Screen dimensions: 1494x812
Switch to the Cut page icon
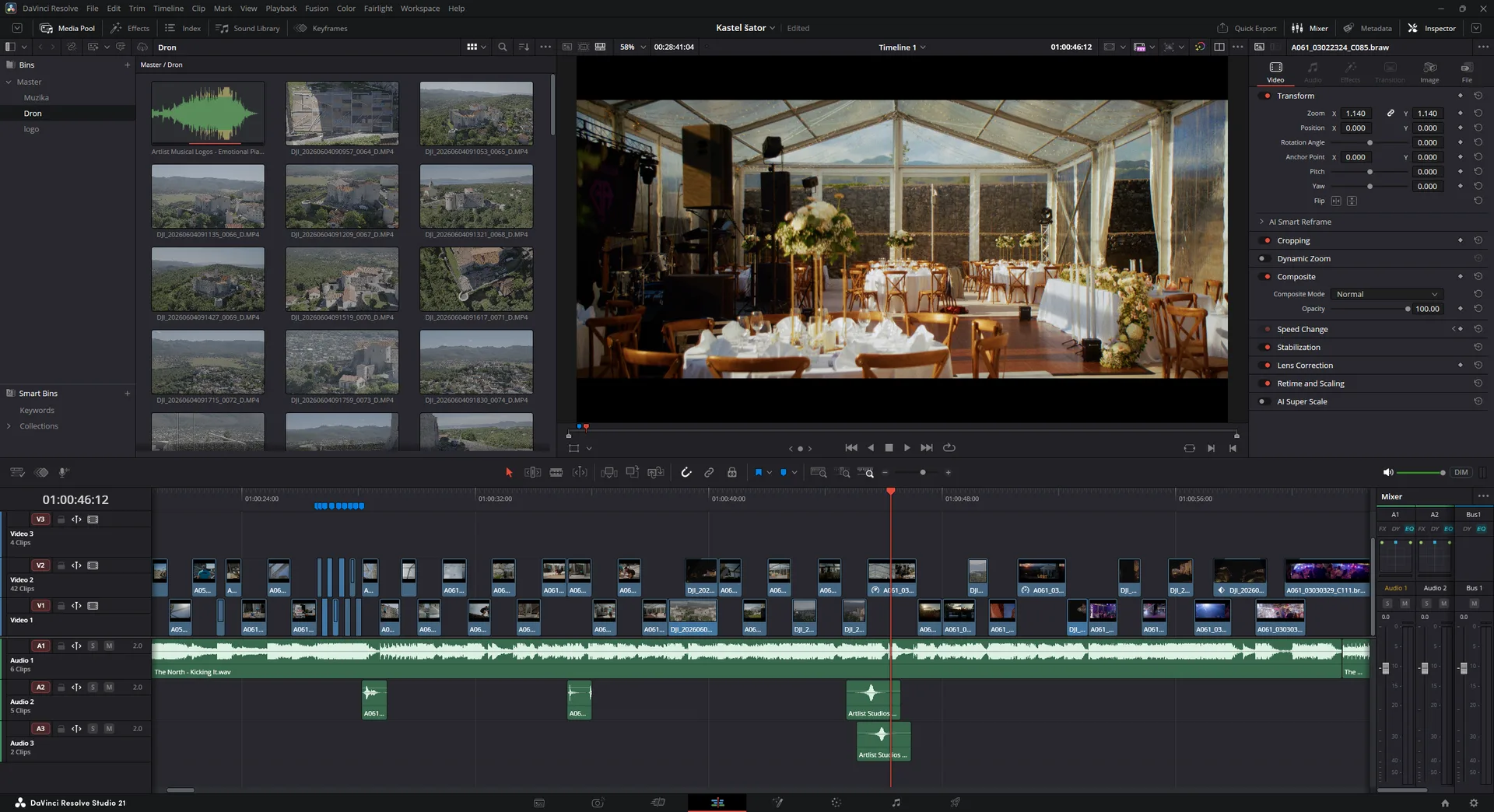click(x=658, y=803)
